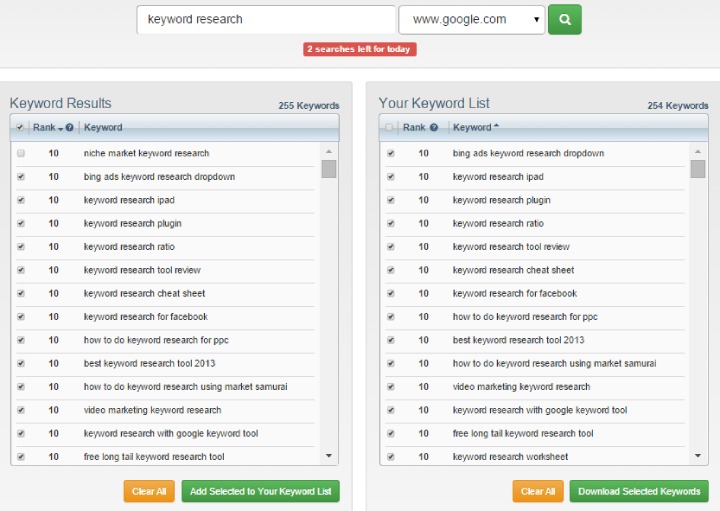
Task: Click Rank help icon in Keyword Results
Action: coord(69,128)
